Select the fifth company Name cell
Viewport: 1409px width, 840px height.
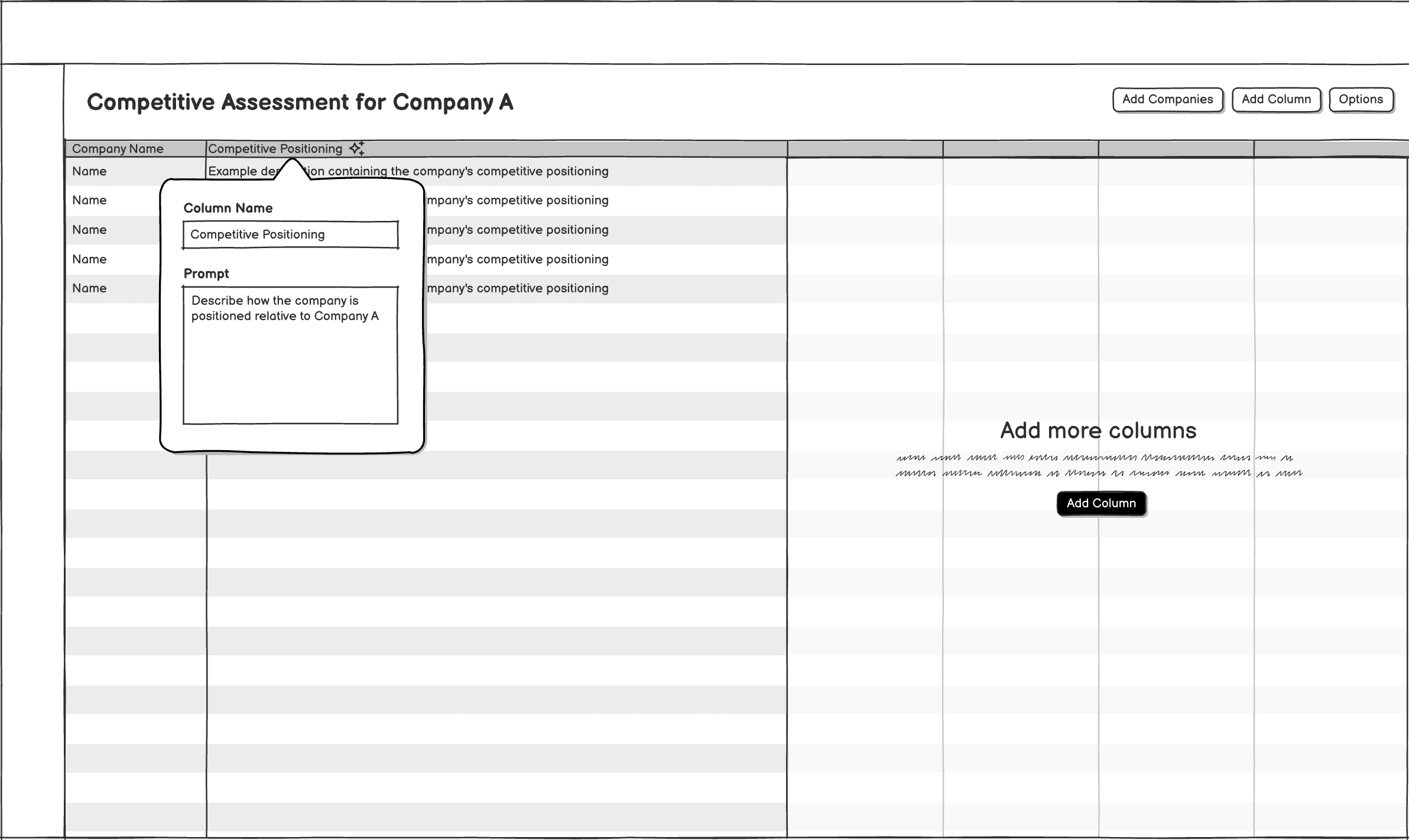(90, 288)
